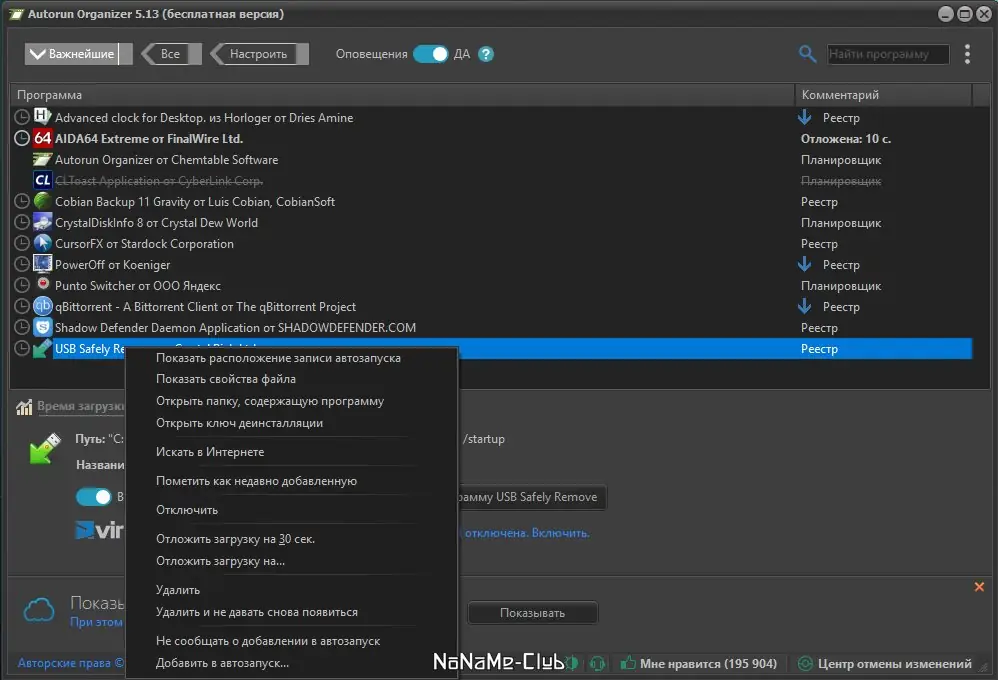Click the 'Отложена: 10 с.' comment cell
The image size is (998, 680).
click(846, 139)
